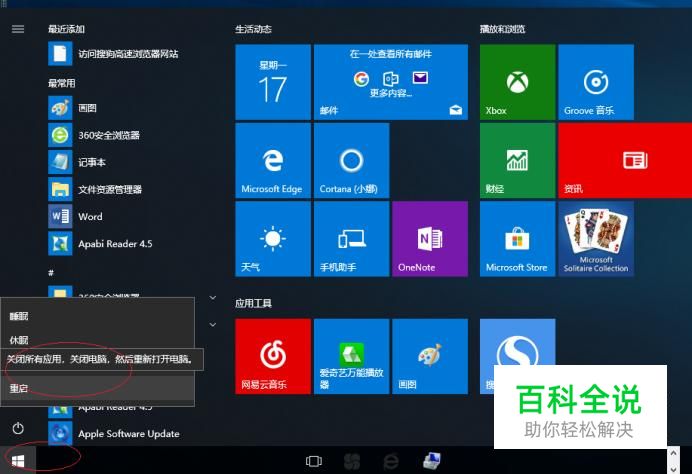Open the calendar tile showing 17
This screenshot has height=474, width=692.
273,82
